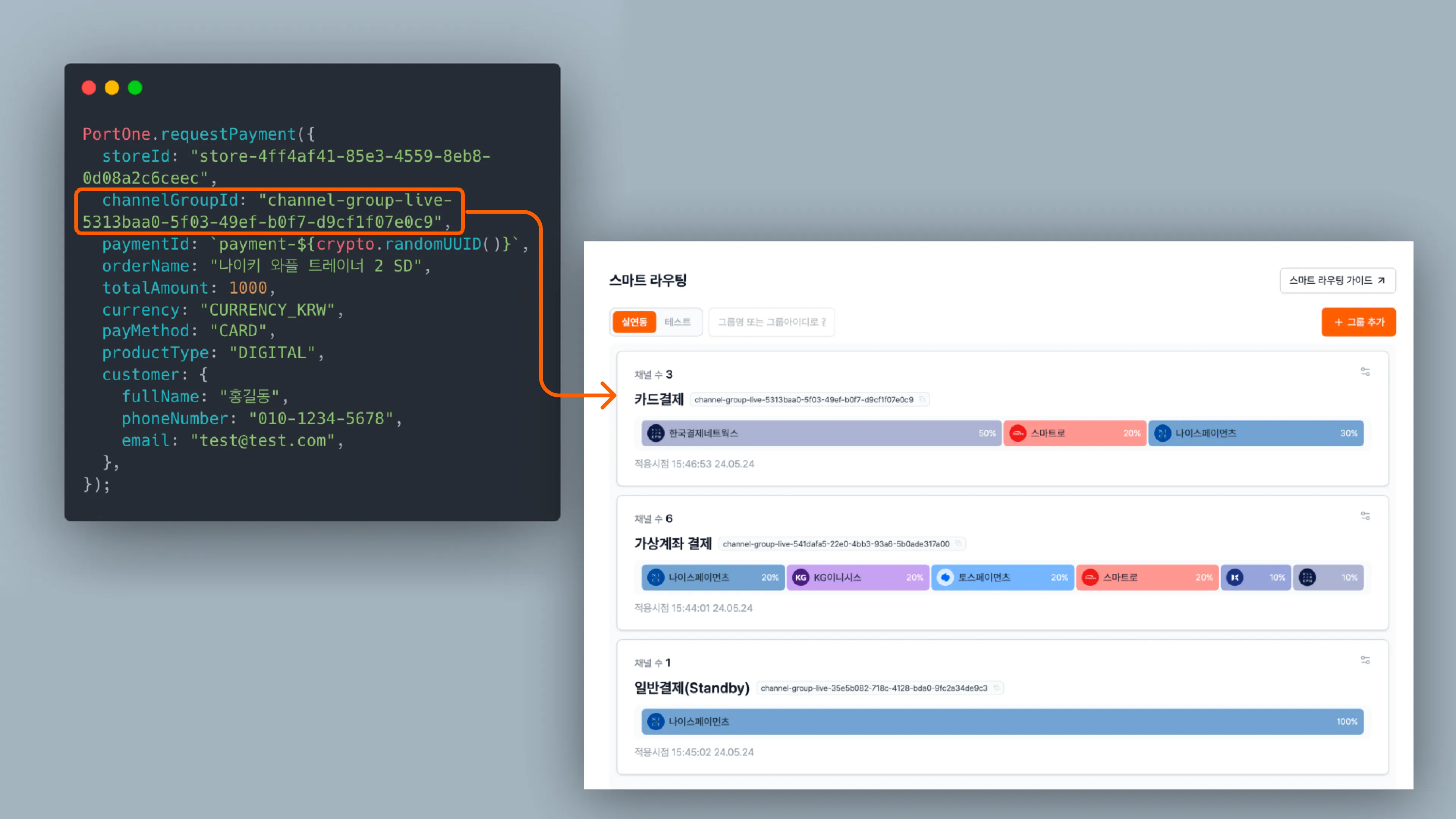Switch to the 실연동 mode
The image size is (1456, 819).
(634, 322)
